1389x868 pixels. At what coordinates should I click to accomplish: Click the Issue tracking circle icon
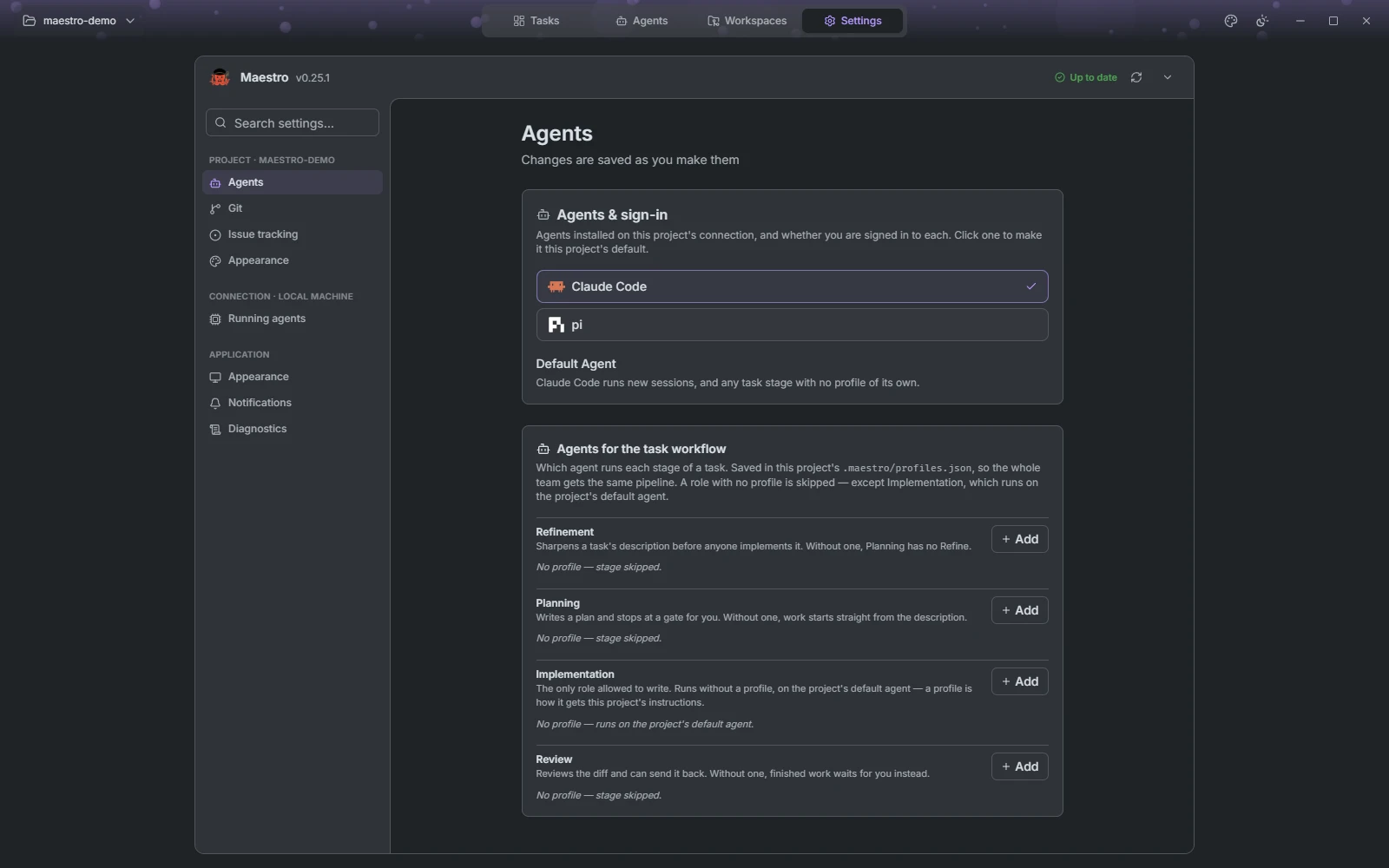(215, 234)
